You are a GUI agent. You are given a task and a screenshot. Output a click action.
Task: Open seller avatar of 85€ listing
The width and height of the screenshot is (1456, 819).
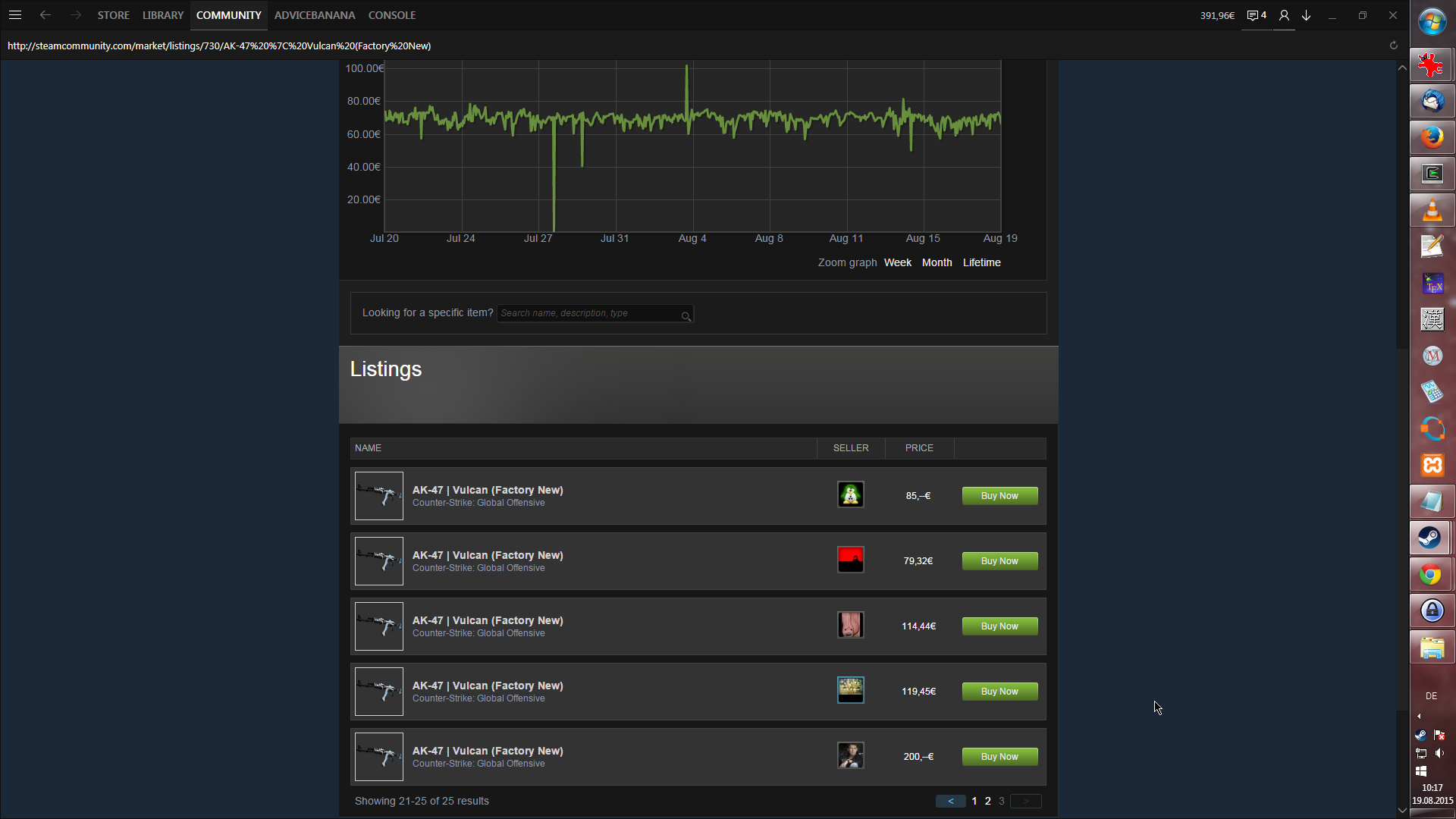pyautogui.click(x=850, y=495)
